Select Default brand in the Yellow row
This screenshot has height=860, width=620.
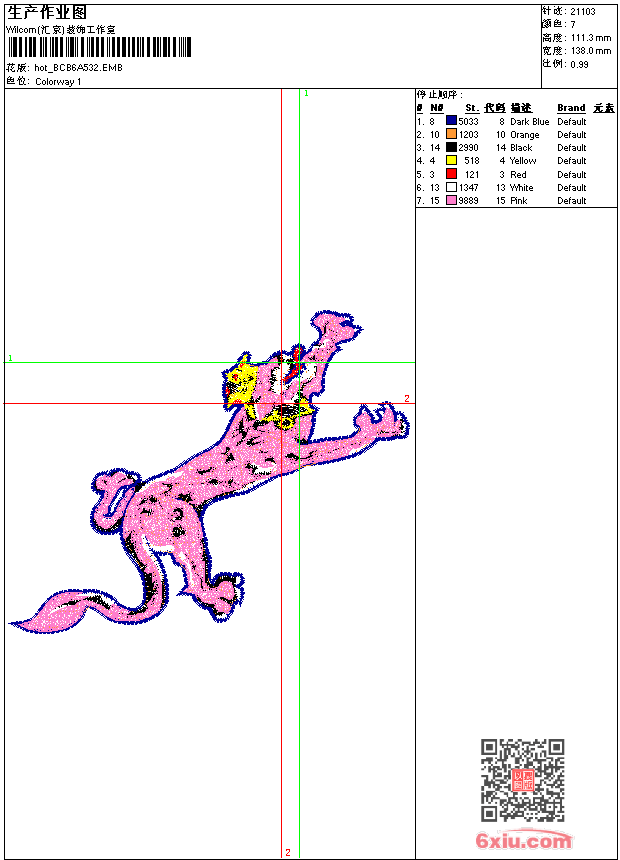coord(572,161)
